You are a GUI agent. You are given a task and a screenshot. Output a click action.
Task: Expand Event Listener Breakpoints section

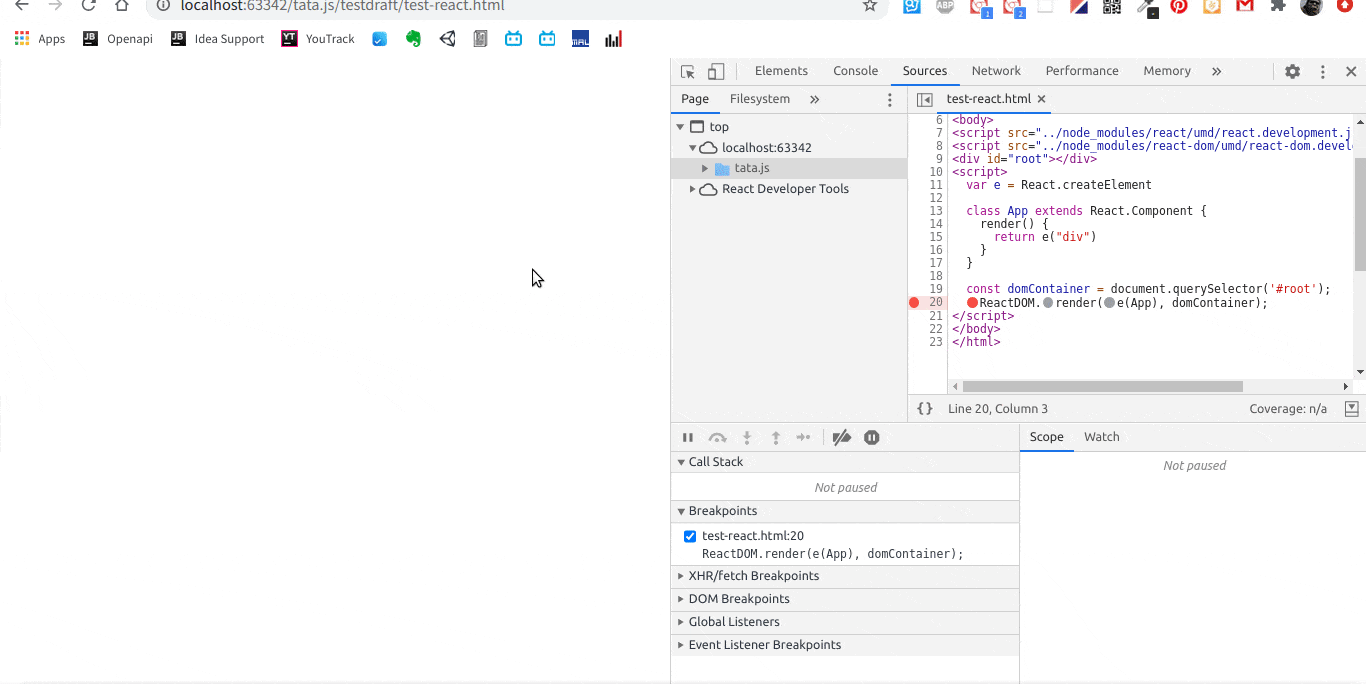point(764,645)
